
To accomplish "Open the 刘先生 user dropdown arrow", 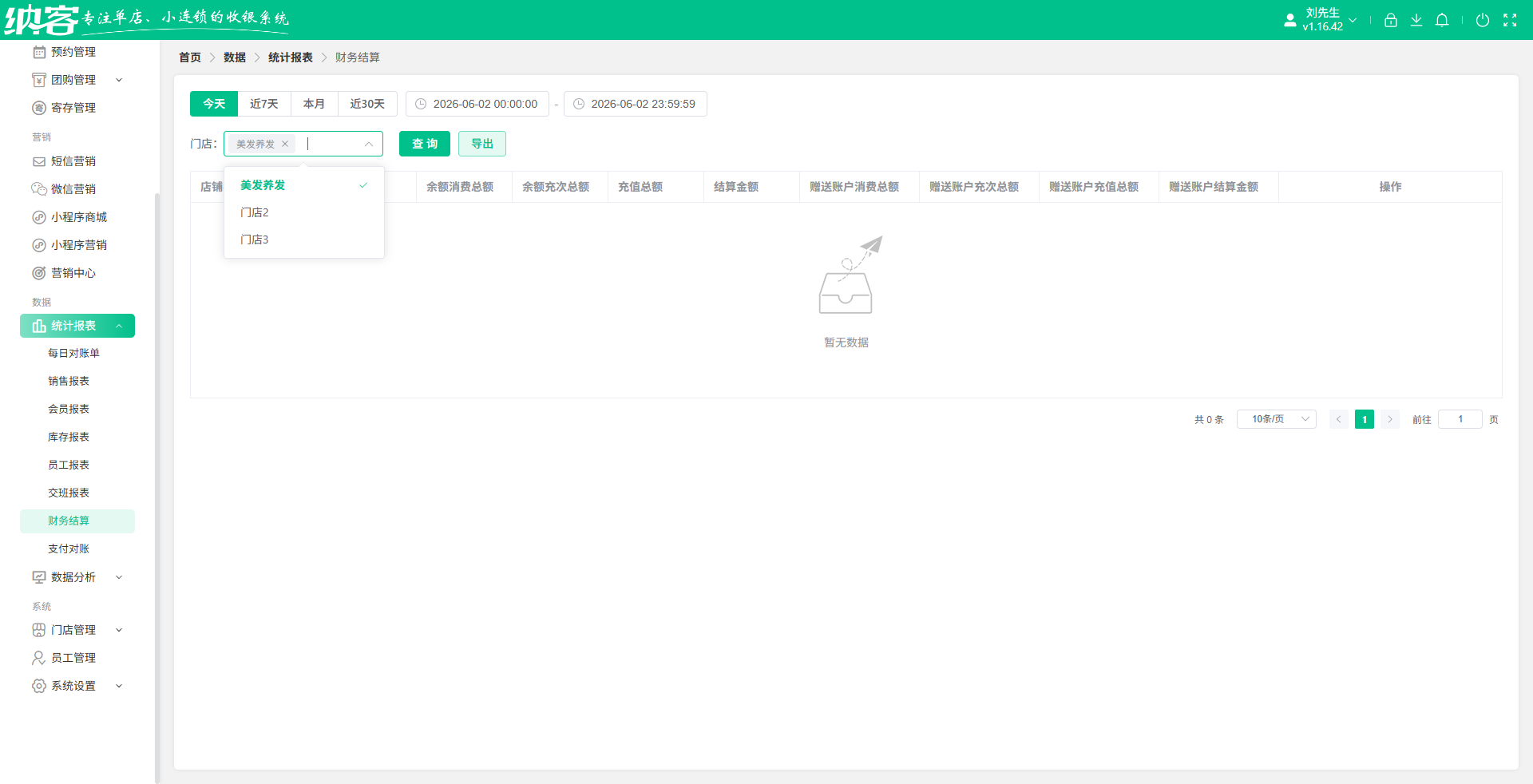I will click(x=1353, y=20).
